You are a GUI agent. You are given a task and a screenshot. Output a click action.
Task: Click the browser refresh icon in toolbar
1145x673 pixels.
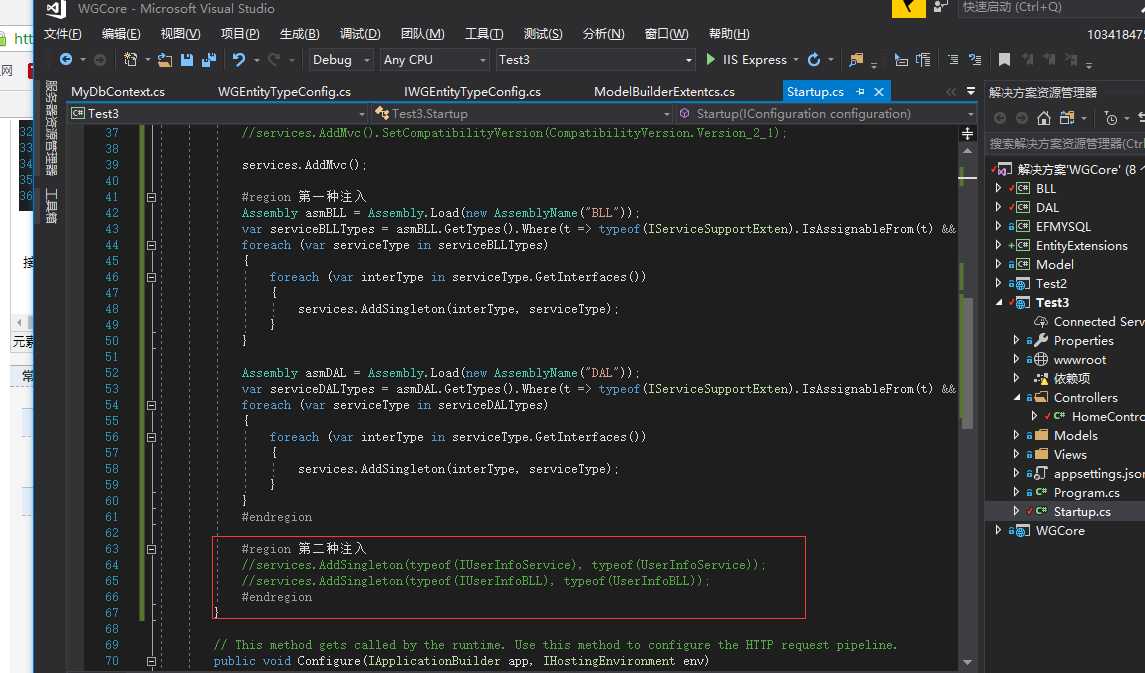[814, 60]
